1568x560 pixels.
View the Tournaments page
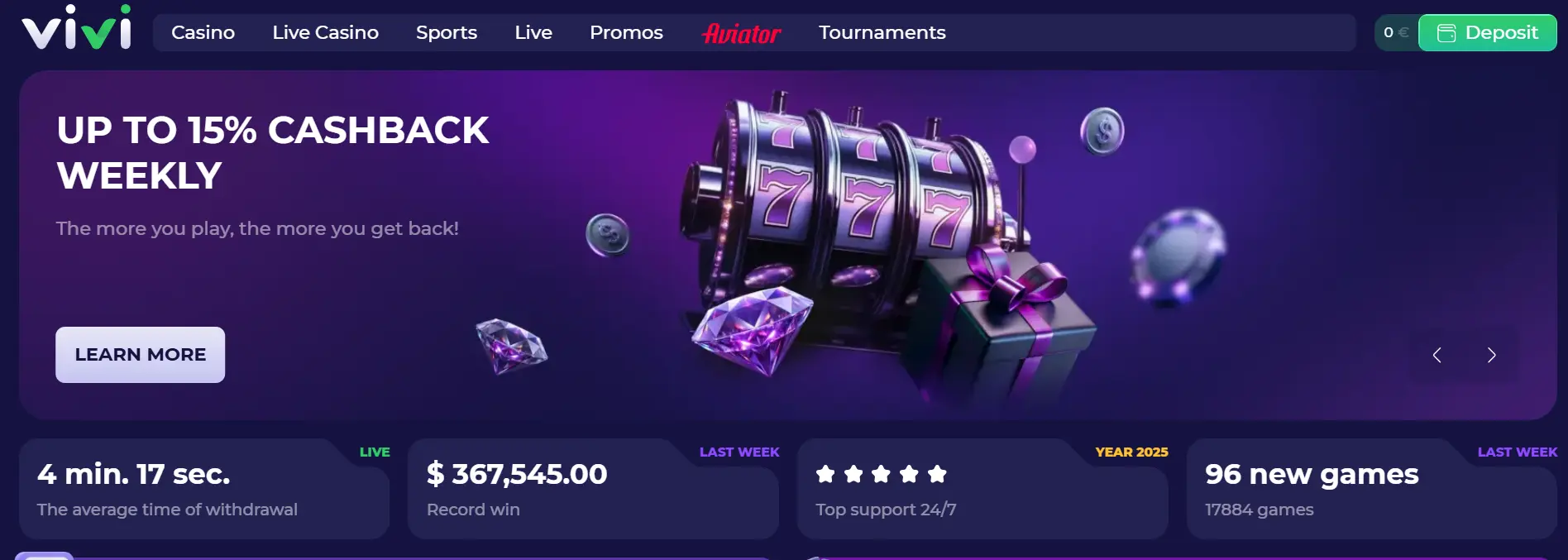[882, 32]
